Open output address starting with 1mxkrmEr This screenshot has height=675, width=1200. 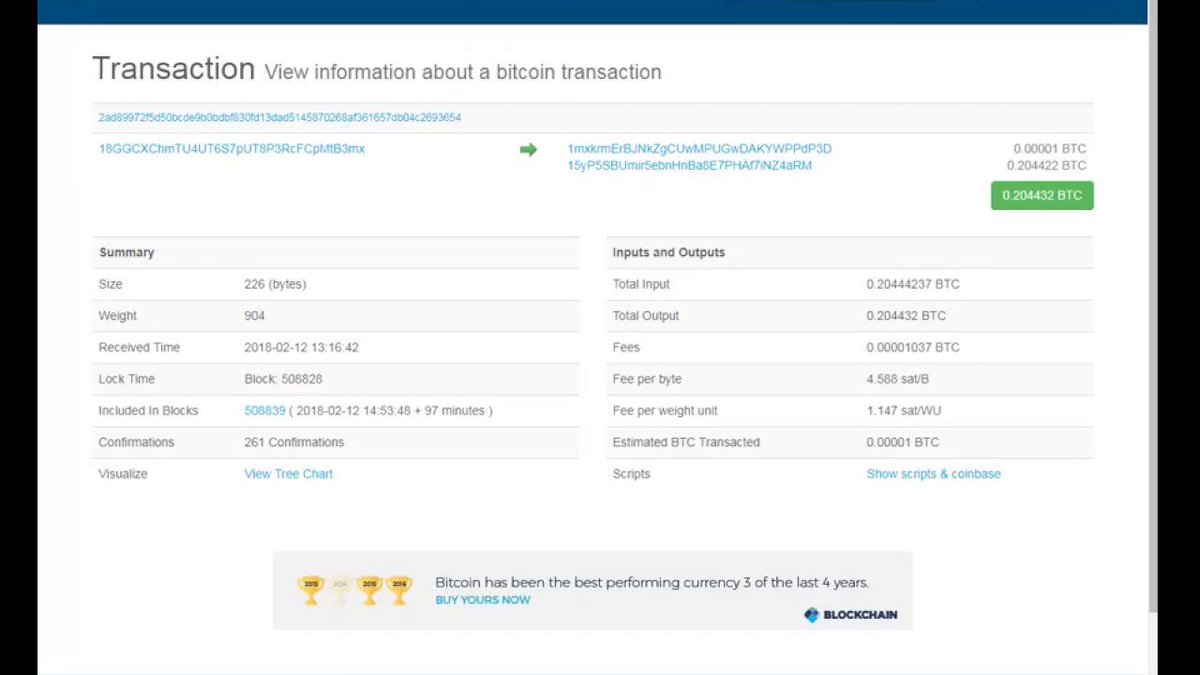[x=699, y=148]
